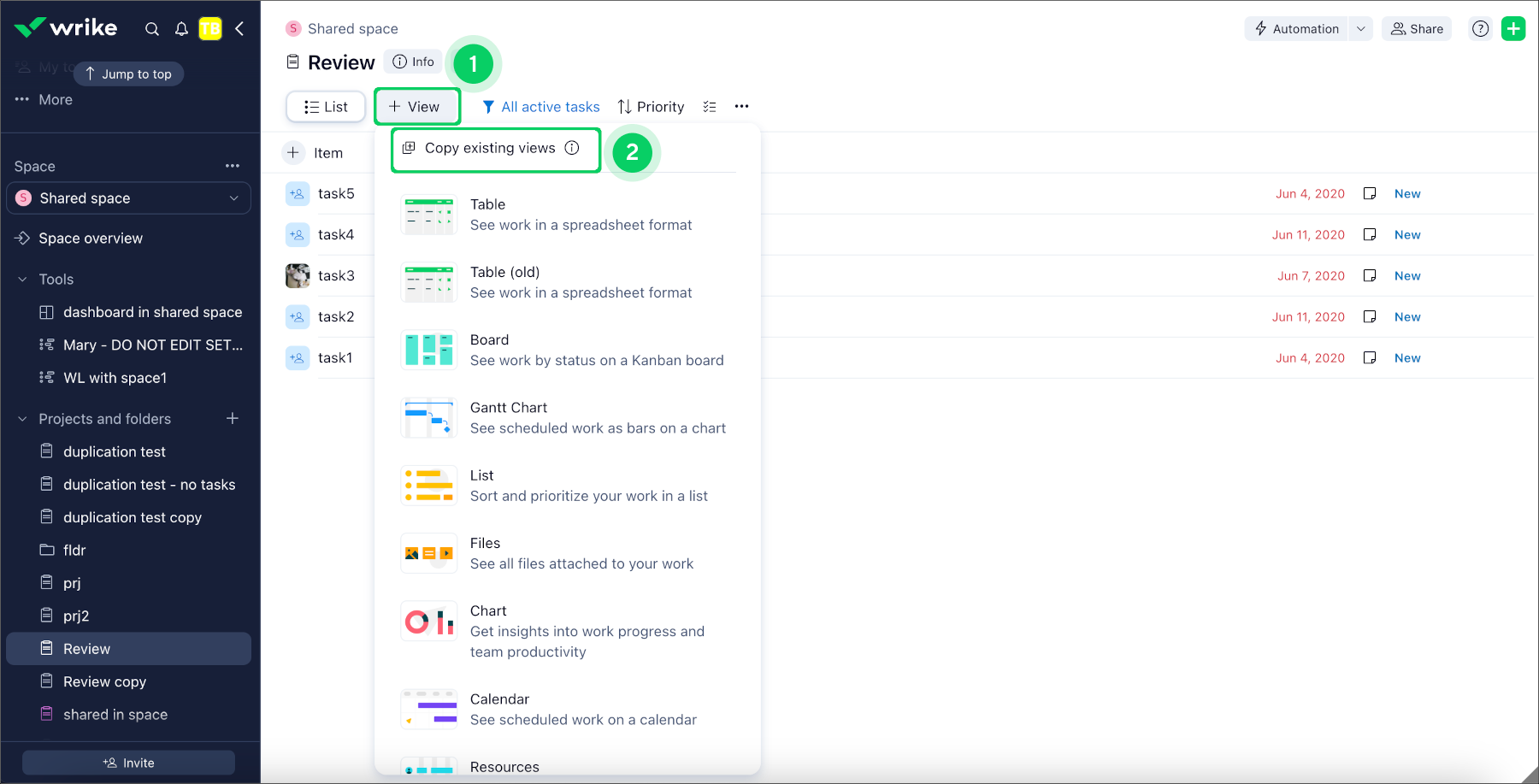This screenshot has width=1539, height=784.
Task: Click Jump to top
Action: 128,74
